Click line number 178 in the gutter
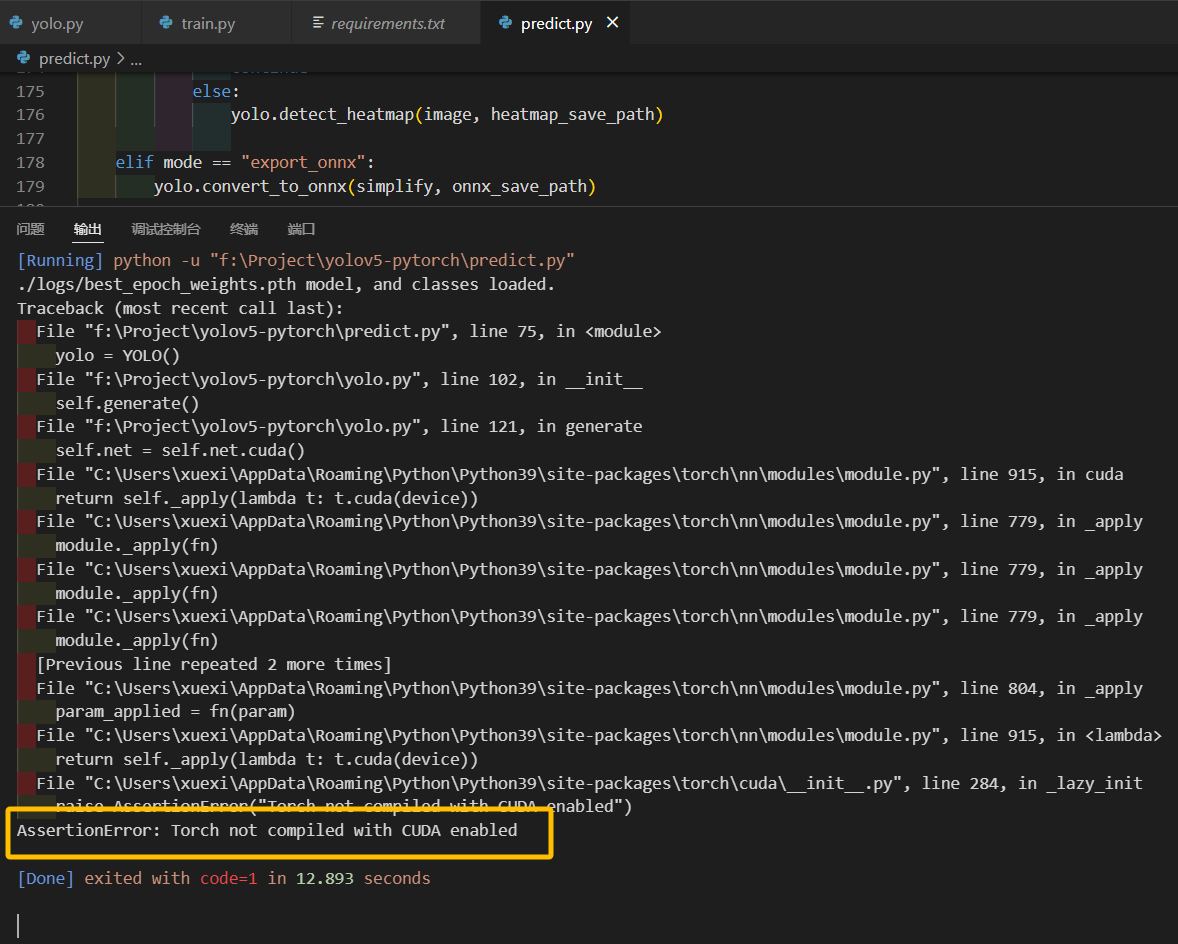 (31, 162)
